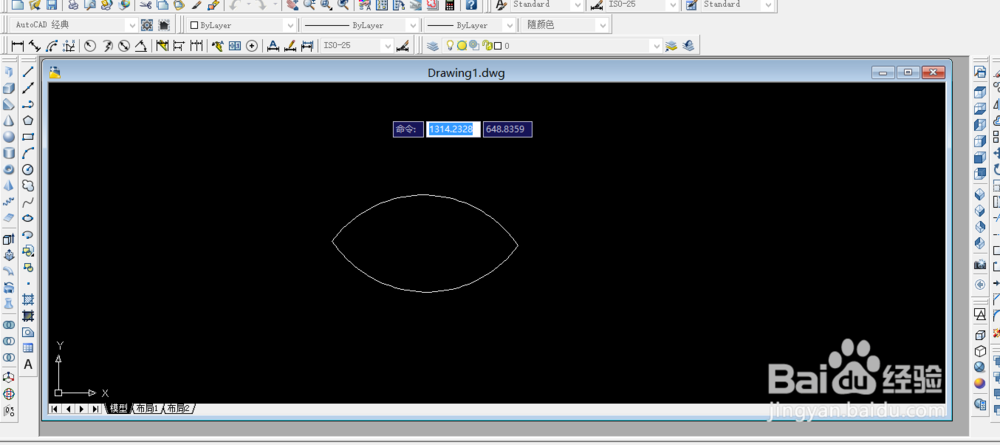Select the Spline tool
Viewport: 1000px width, 445px height.
[x=28, y=202]
